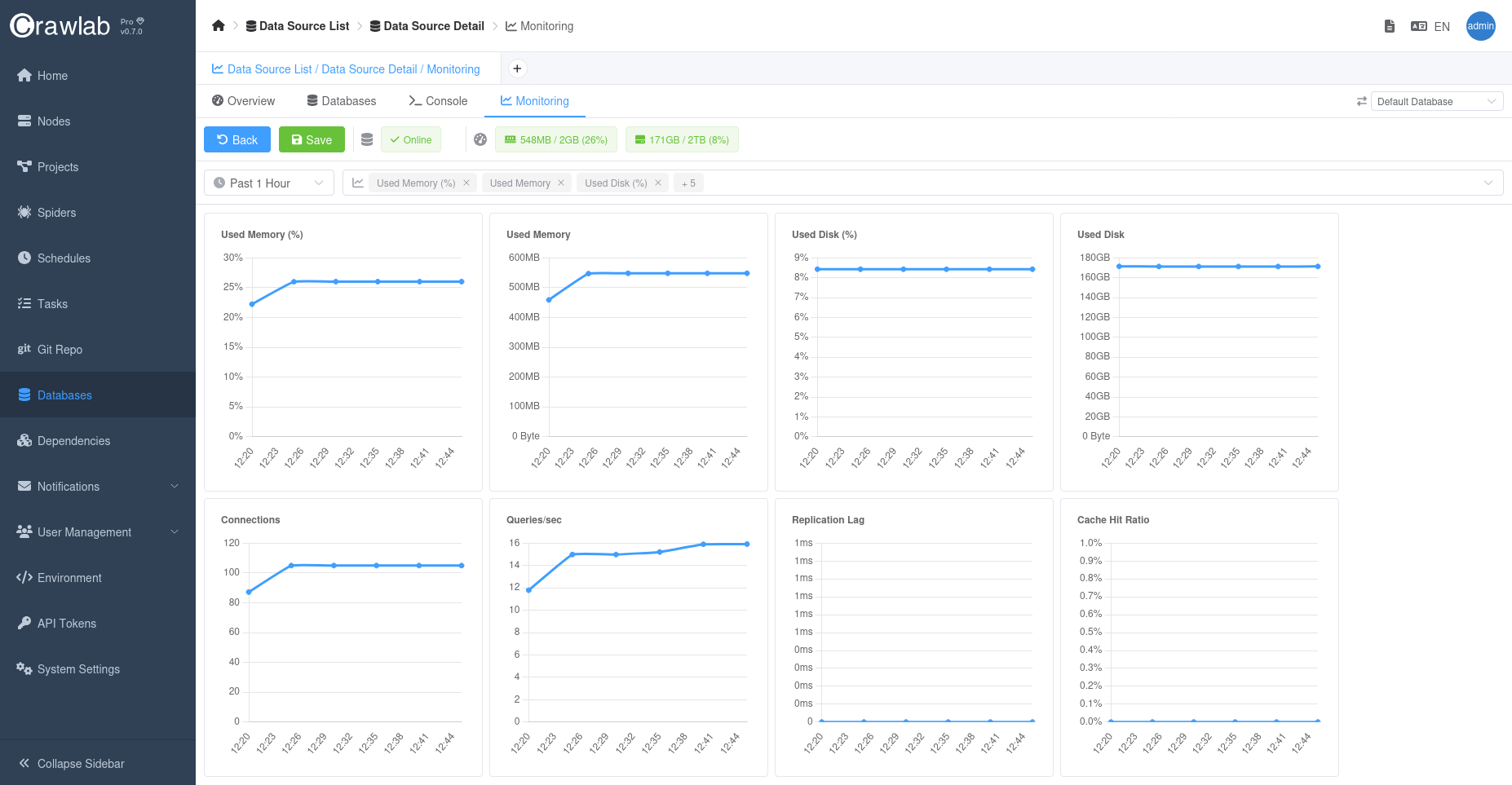The image size is (1512, 785).
Task: Select the Spiders icon in the sidebar
Action: coord(24,212)
